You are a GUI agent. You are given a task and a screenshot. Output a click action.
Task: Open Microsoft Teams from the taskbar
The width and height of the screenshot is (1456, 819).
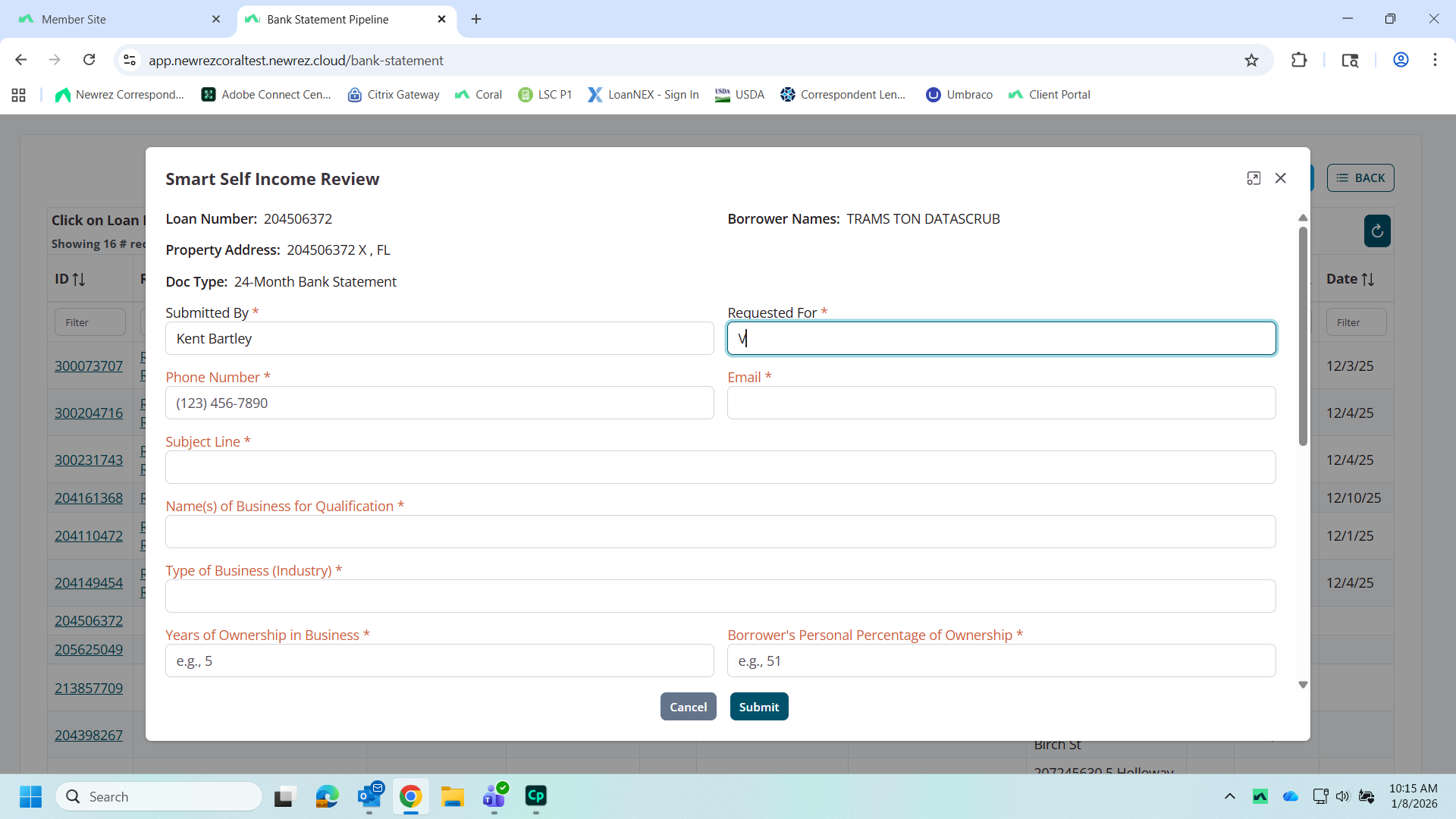[494, 796]
